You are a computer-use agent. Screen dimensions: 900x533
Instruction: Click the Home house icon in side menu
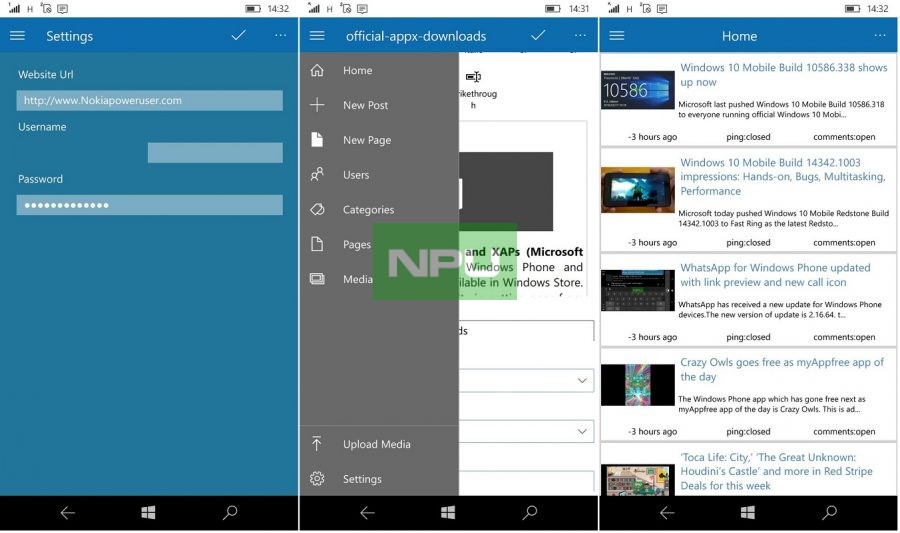point(317,71)
